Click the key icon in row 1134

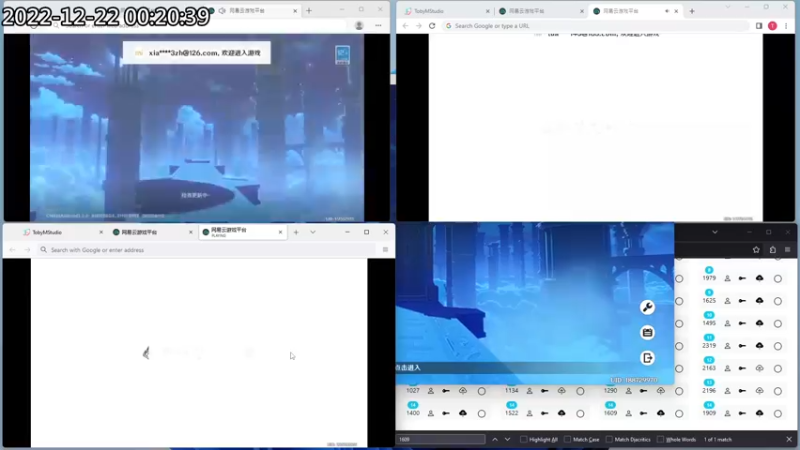545,391
